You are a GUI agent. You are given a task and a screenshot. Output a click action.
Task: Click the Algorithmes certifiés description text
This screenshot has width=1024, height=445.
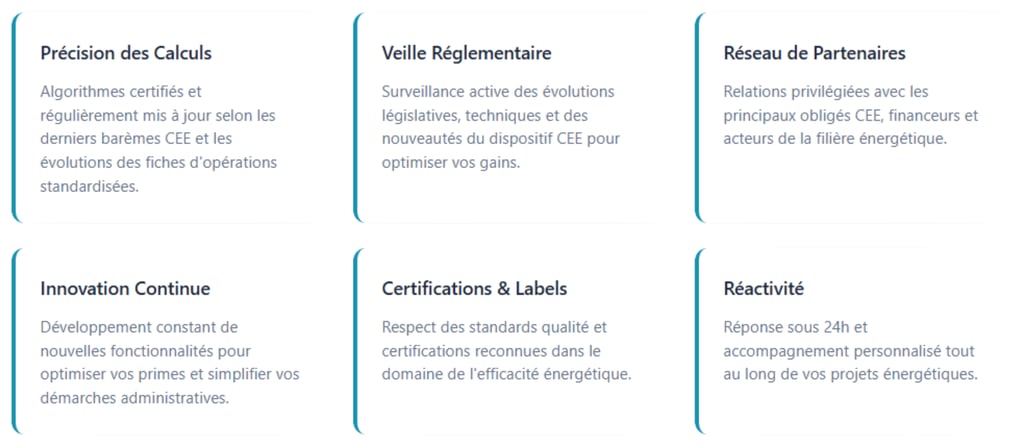(x=159, y=139)
